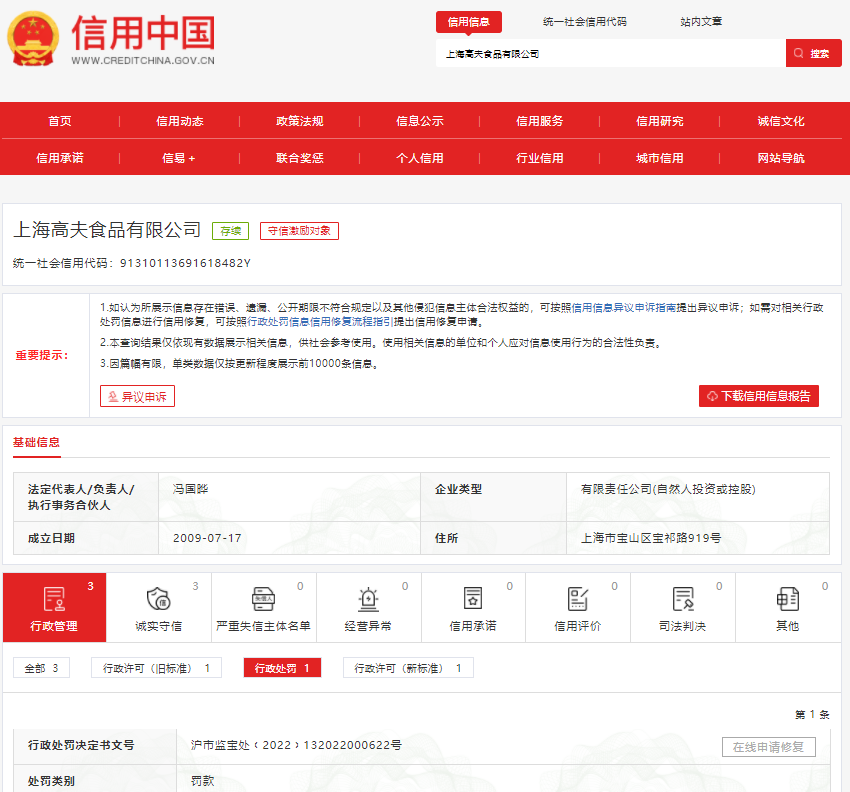Open 网站导航 menu item
Image resolution: width=850 pixels, height=792 pixels.
click(781, 158)
